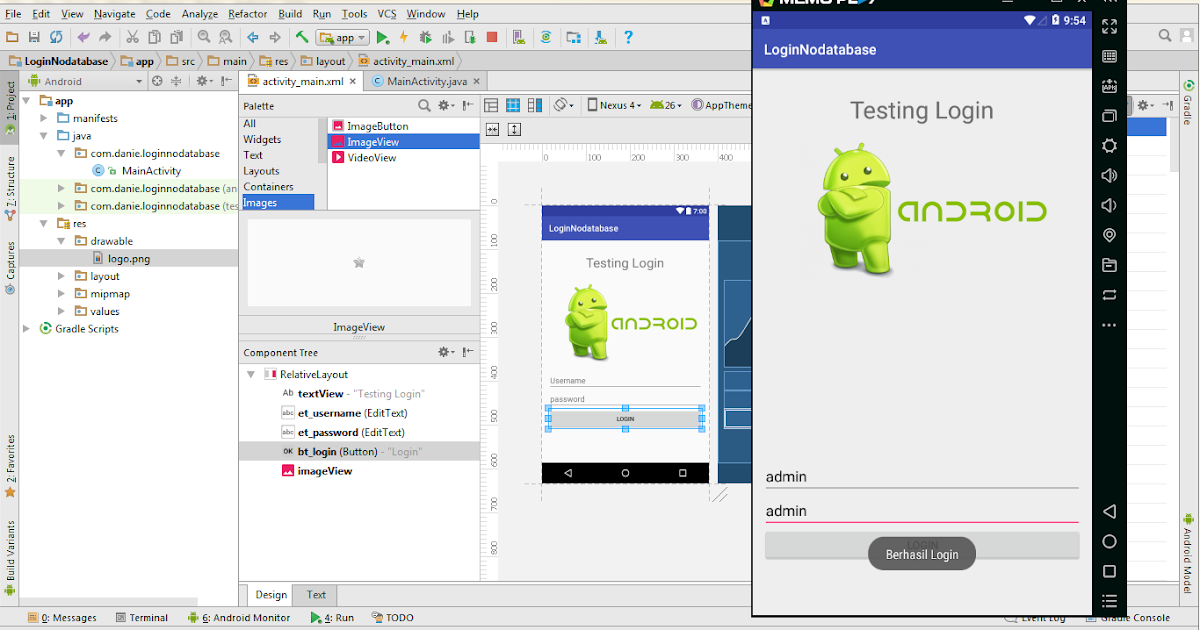Expand the manifests folder node
Viewport: 1200px width, 630px height.
(x=44, y=118)
